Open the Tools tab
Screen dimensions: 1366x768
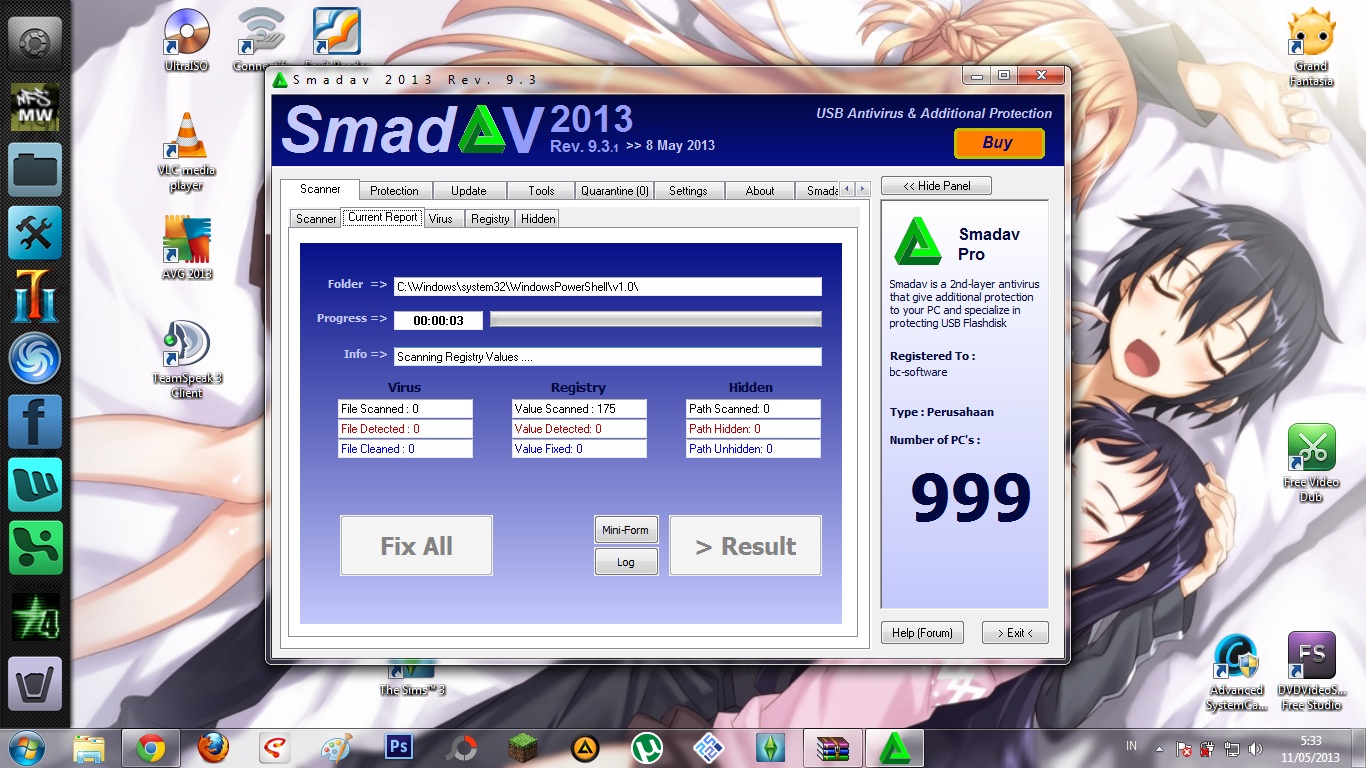[x=541, y=190]
